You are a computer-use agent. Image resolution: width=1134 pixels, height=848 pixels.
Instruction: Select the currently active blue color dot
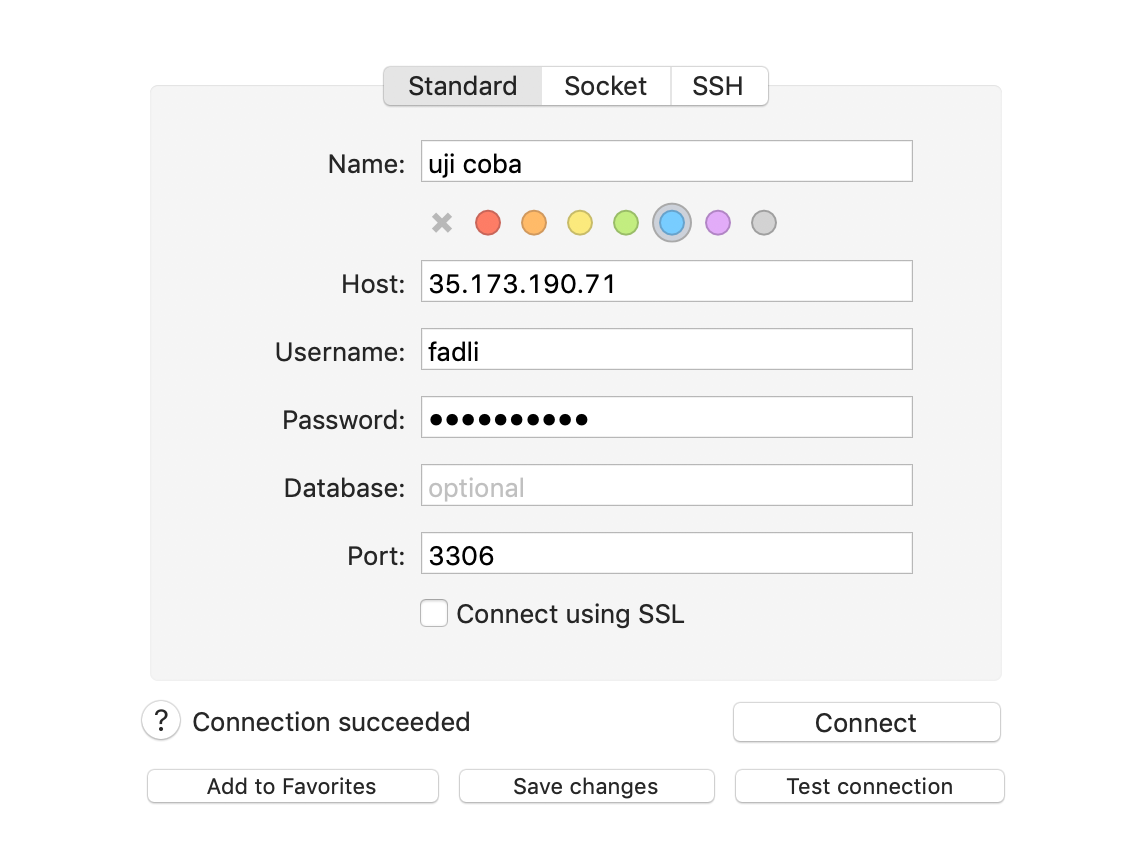coord(672,222)
